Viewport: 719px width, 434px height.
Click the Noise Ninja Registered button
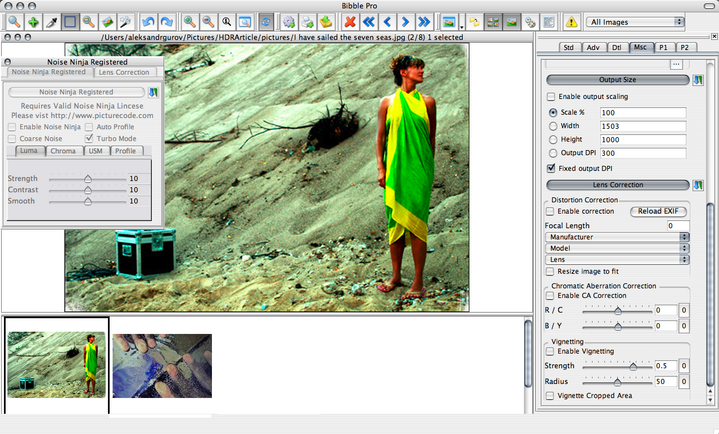click(74, 92)
